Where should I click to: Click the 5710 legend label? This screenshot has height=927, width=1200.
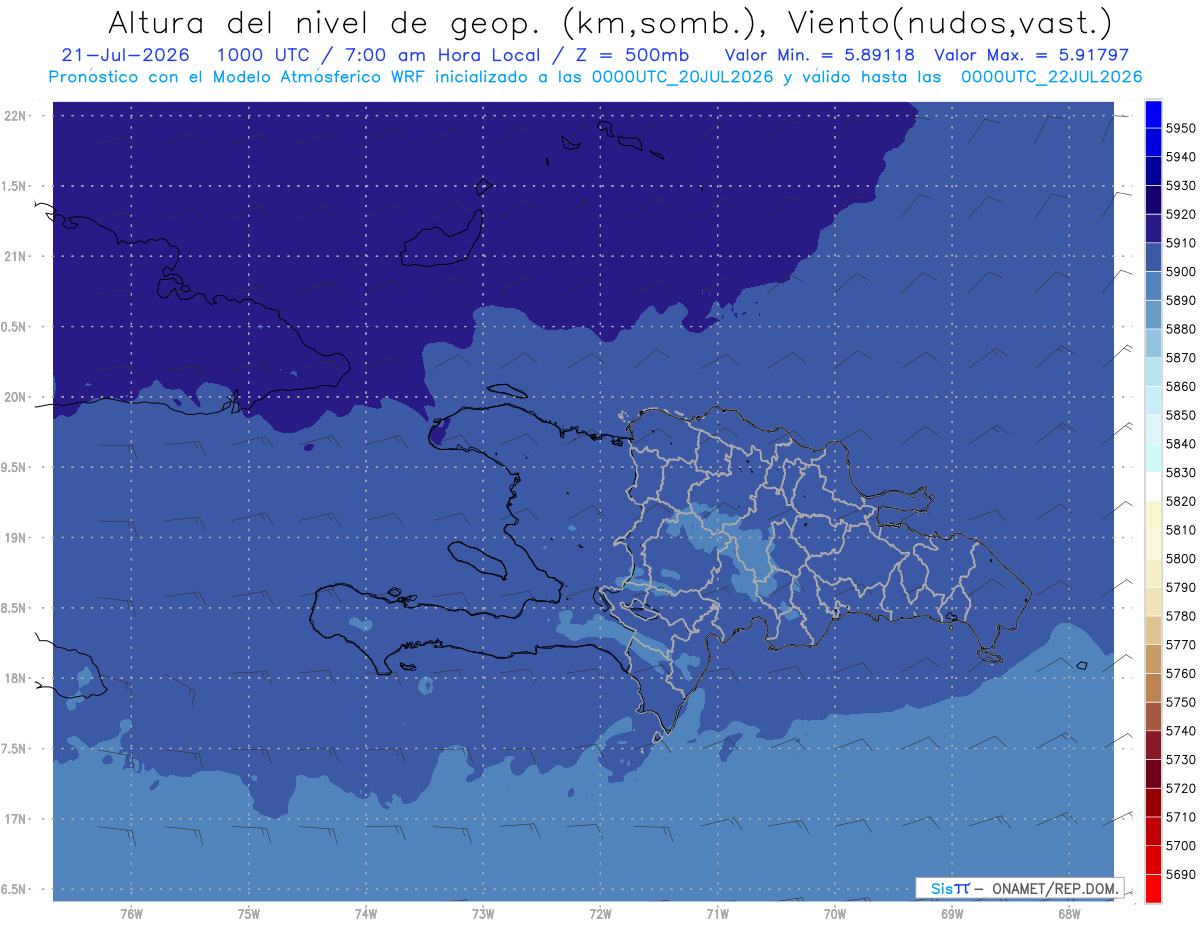click(x=1181, y=816)
